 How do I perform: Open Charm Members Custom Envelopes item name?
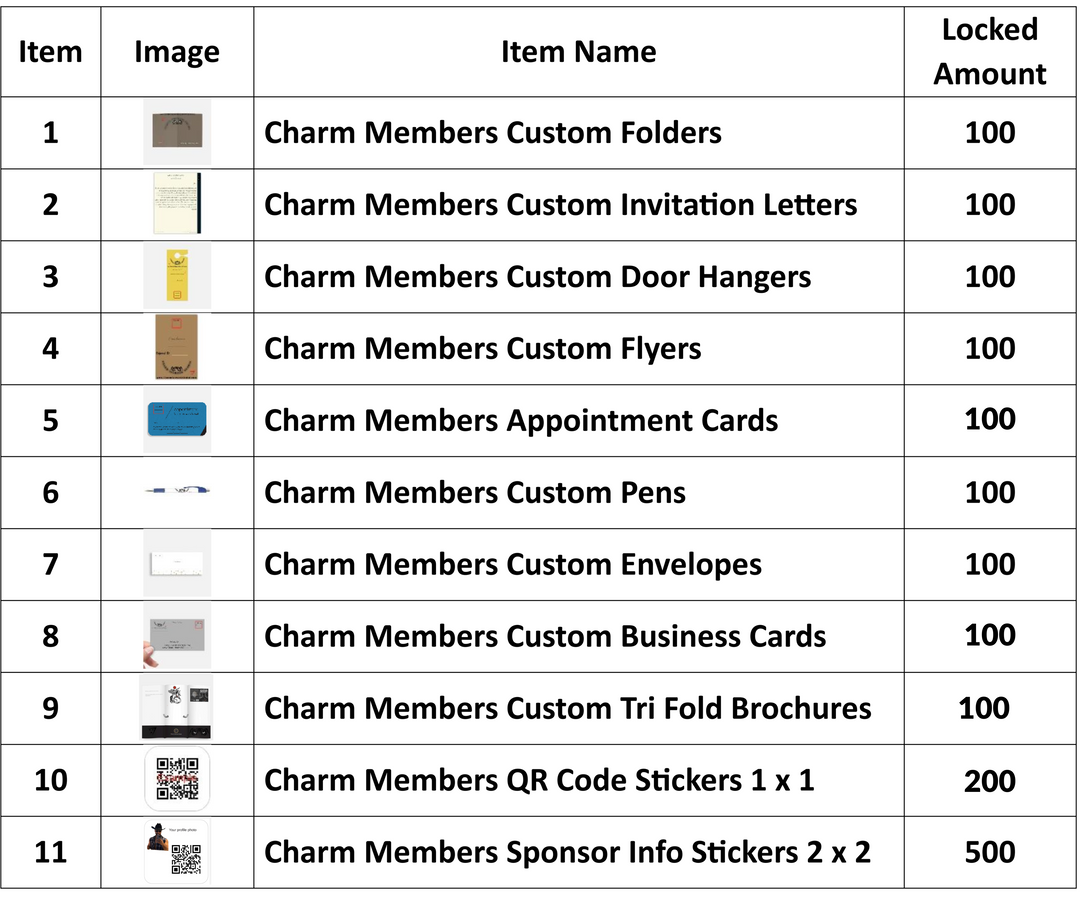coord(512,564)
